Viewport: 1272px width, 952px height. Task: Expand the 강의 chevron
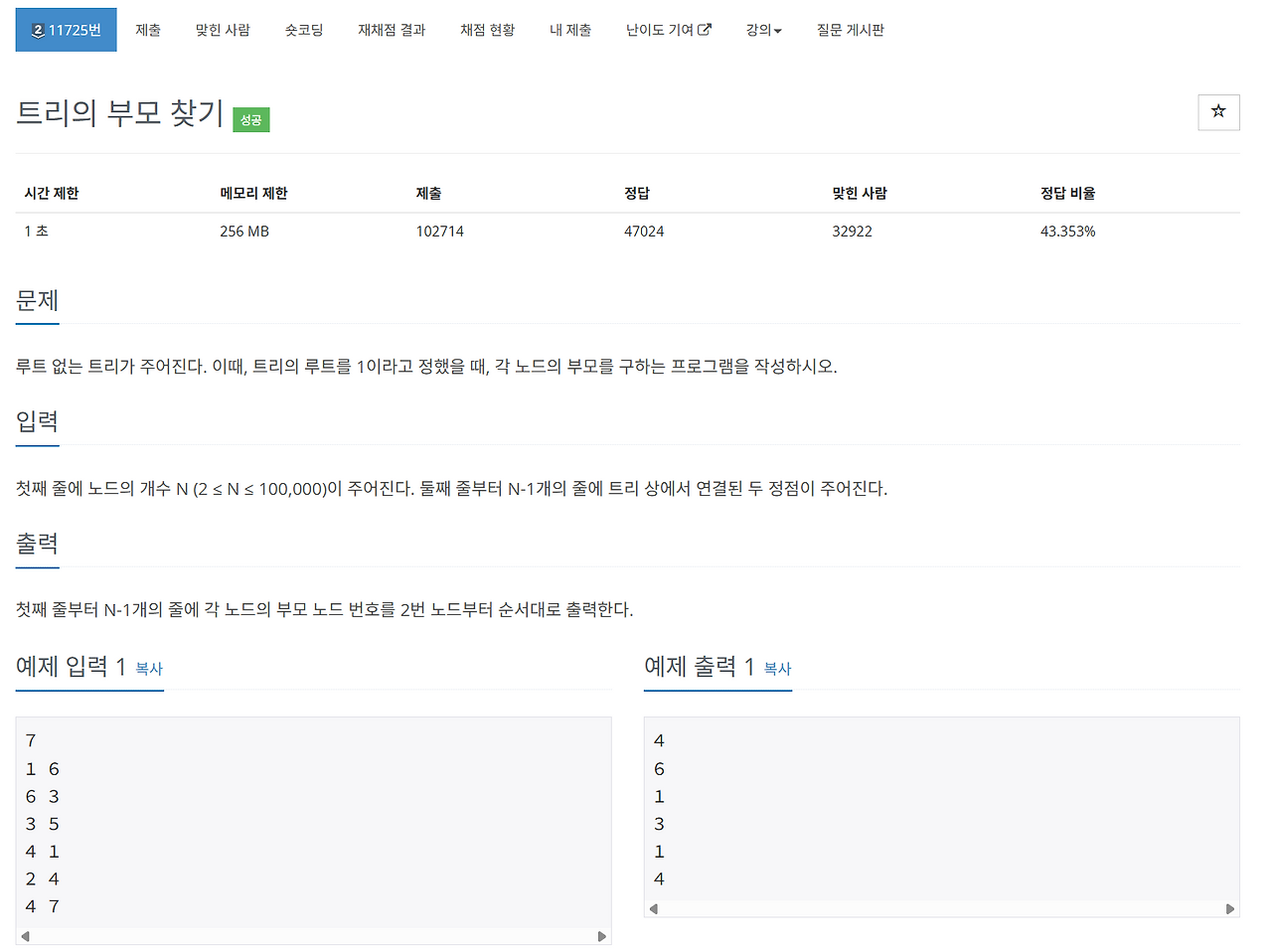coord(778,30)
